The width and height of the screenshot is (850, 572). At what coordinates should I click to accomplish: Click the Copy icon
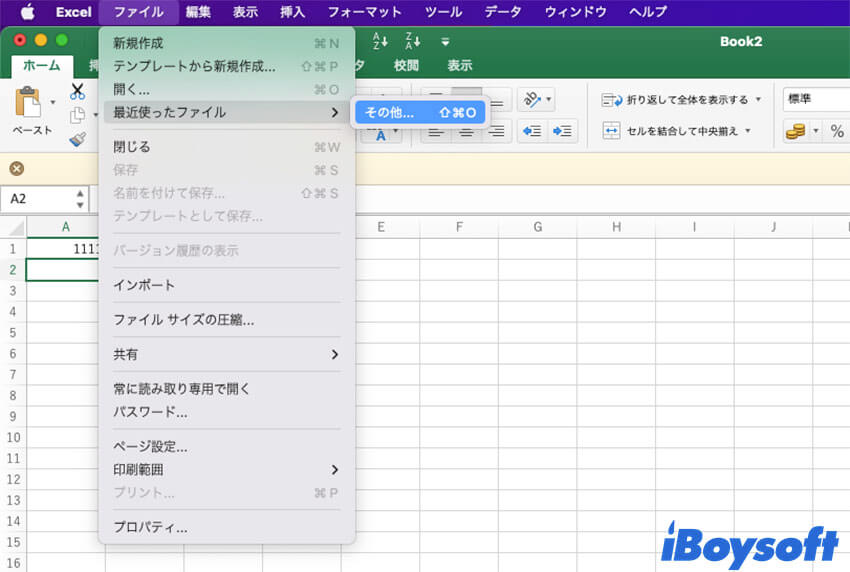(78, 115)
